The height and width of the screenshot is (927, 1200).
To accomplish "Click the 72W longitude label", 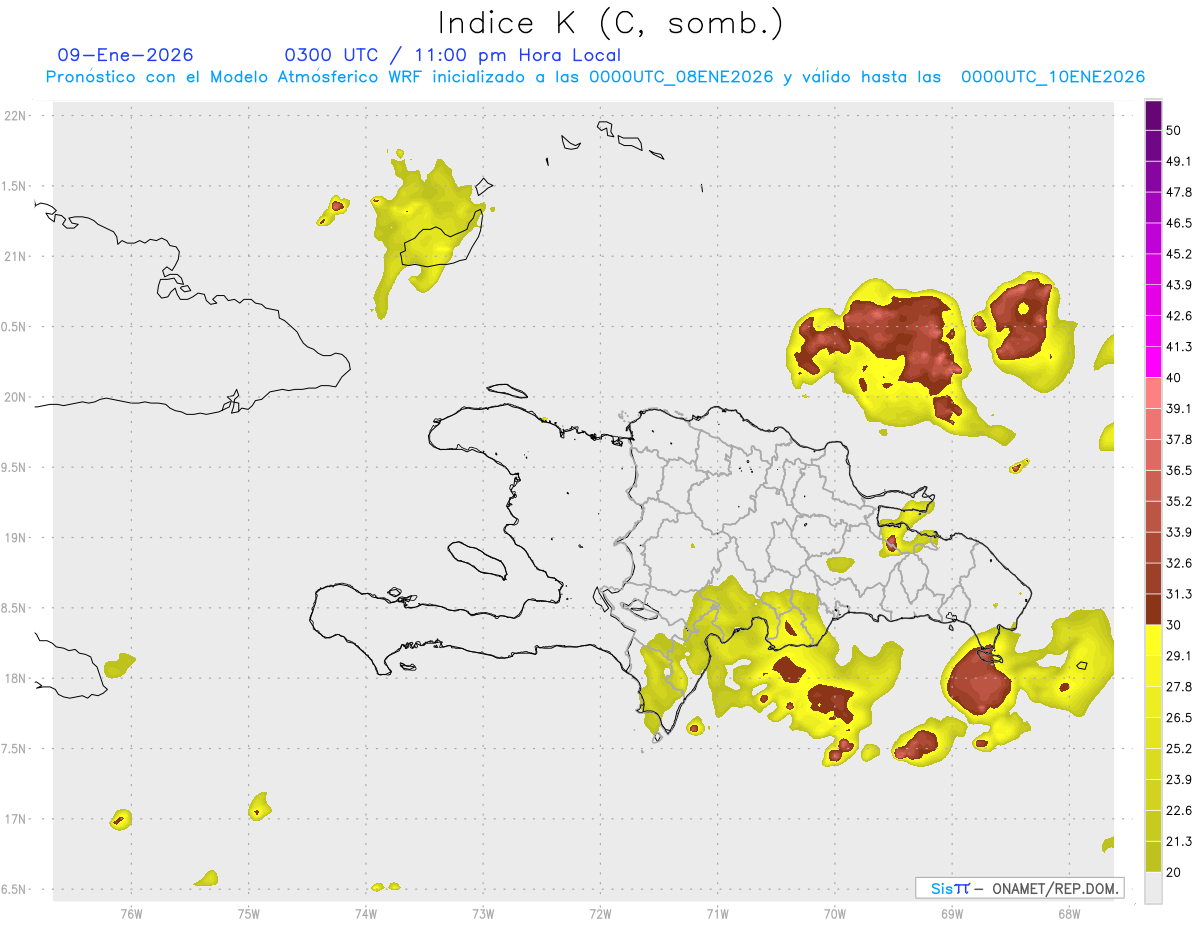I will [x=600, y=913].
